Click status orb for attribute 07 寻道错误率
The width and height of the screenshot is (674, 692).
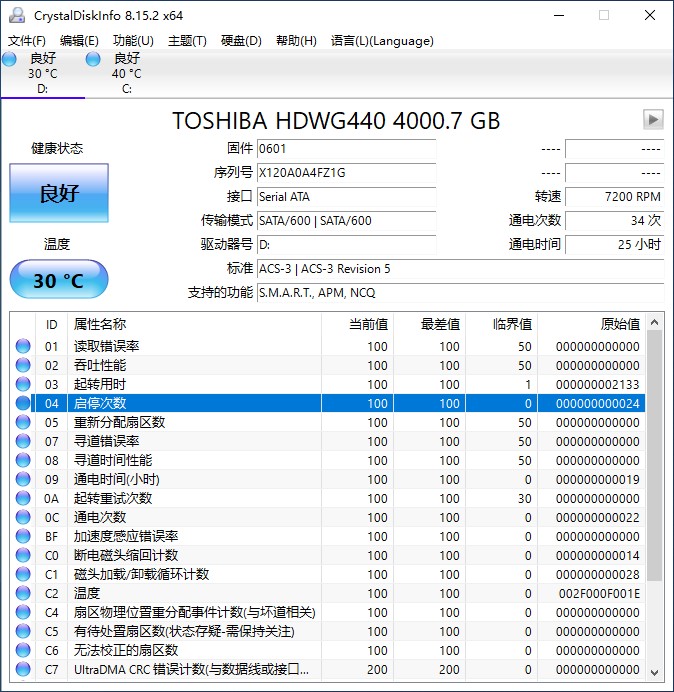point(23,441)
